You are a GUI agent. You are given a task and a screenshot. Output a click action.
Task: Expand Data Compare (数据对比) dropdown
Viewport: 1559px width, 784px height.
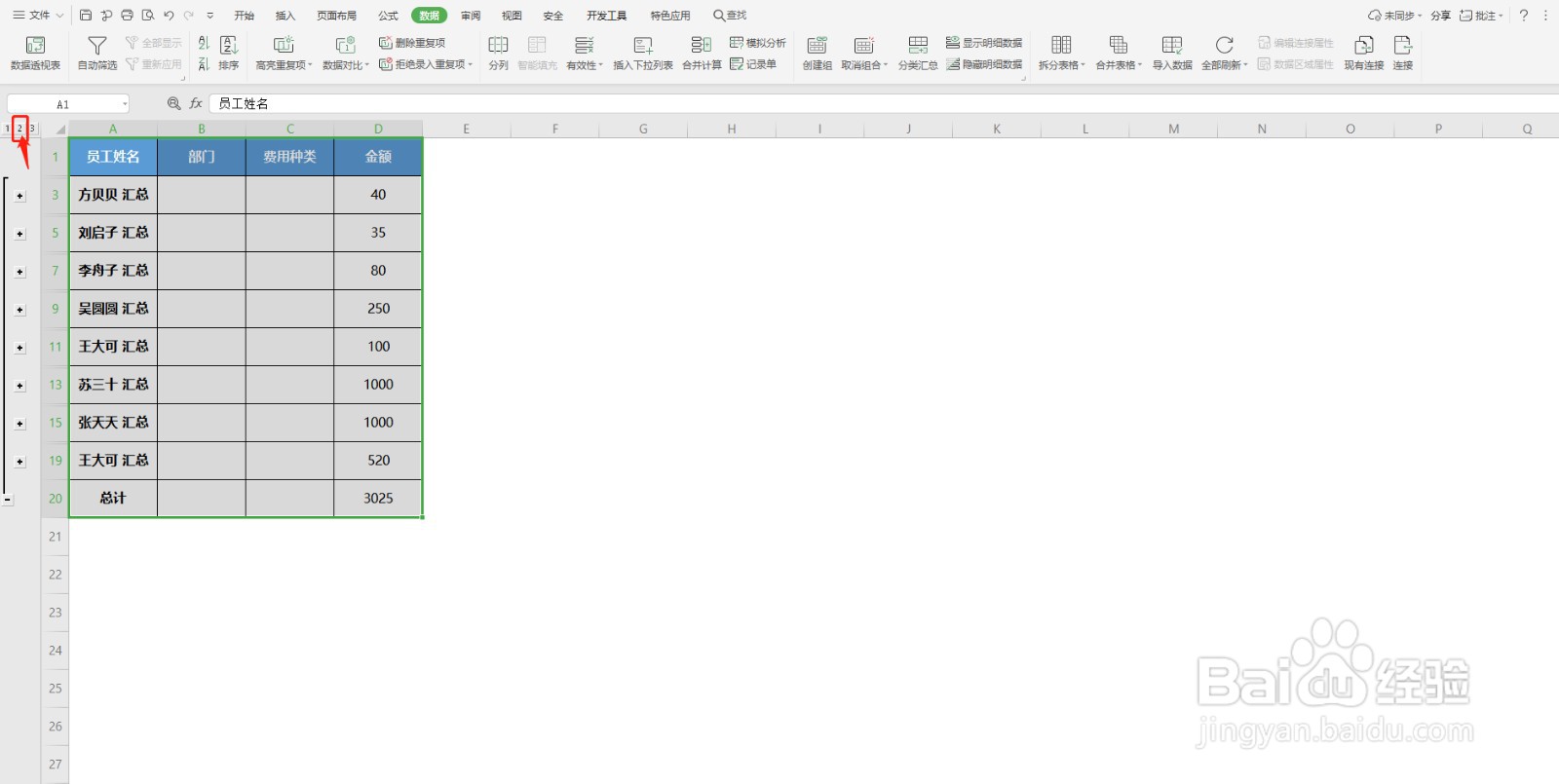[x=367, y=65]
